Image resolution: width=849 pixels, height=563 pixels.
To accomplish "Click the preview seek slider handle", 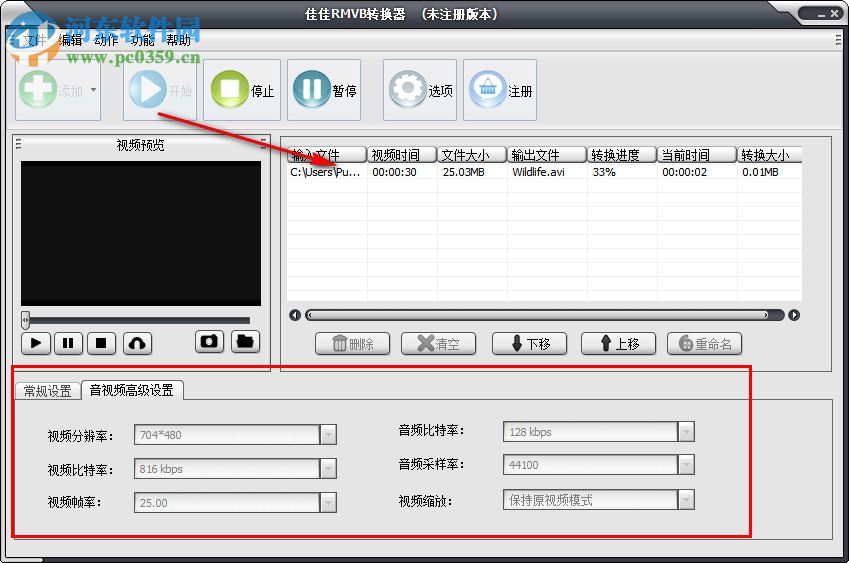I will pos(25,320).
